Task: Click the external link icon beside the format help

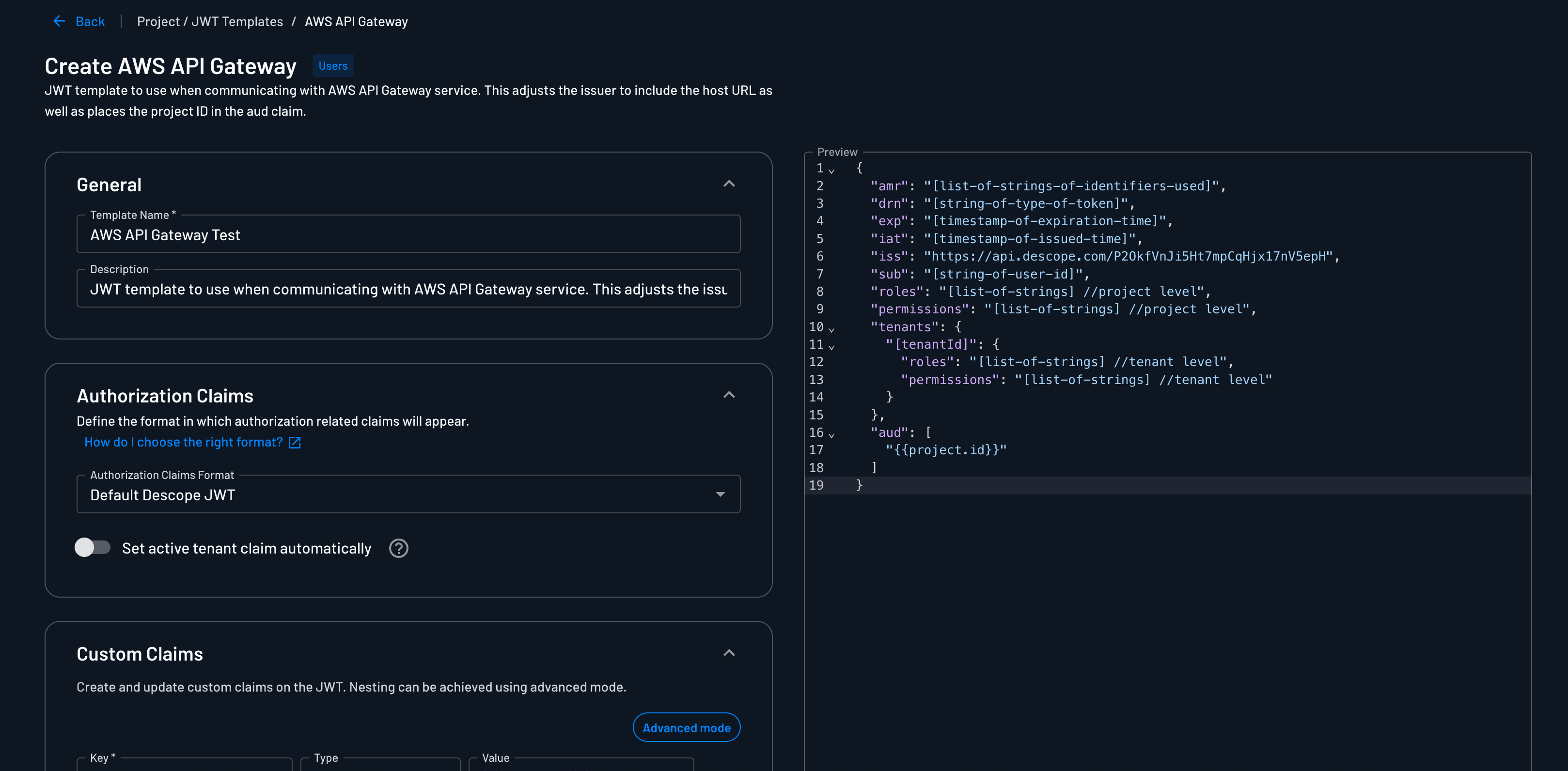Action: point(295,442)
